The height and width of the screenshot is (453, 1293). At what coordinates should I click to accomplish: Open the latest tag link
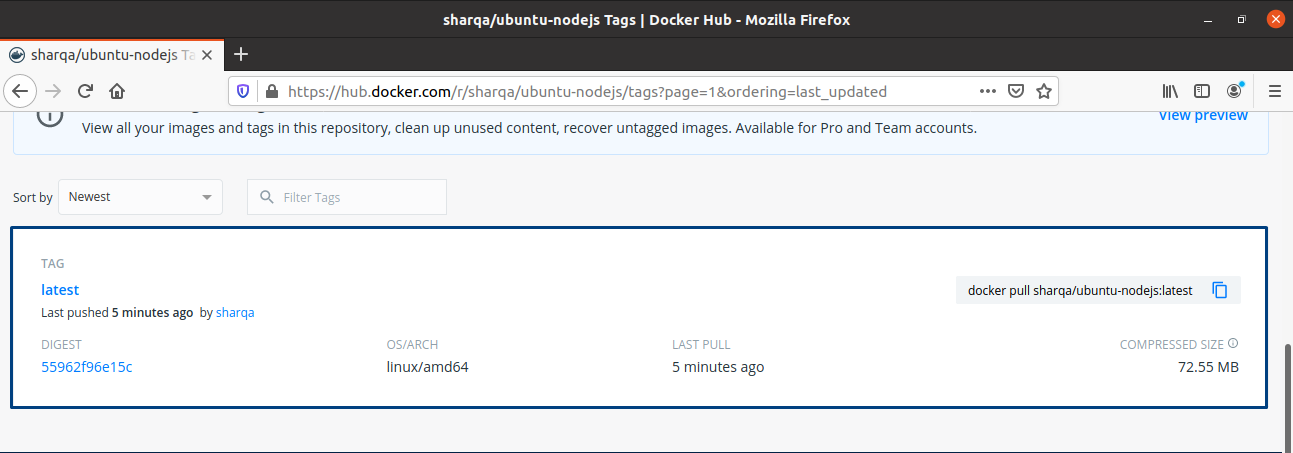pyautogui.click(x=60, y=290)
